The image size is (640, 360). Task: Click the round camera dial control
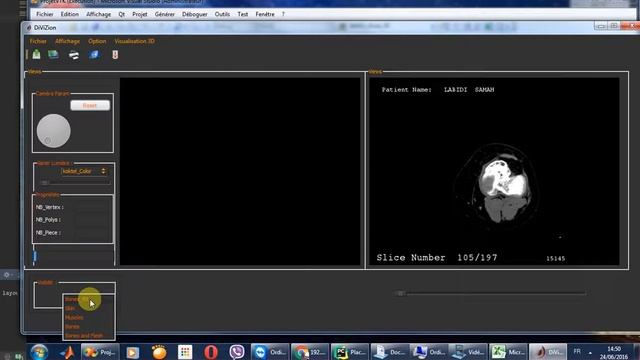53,131
